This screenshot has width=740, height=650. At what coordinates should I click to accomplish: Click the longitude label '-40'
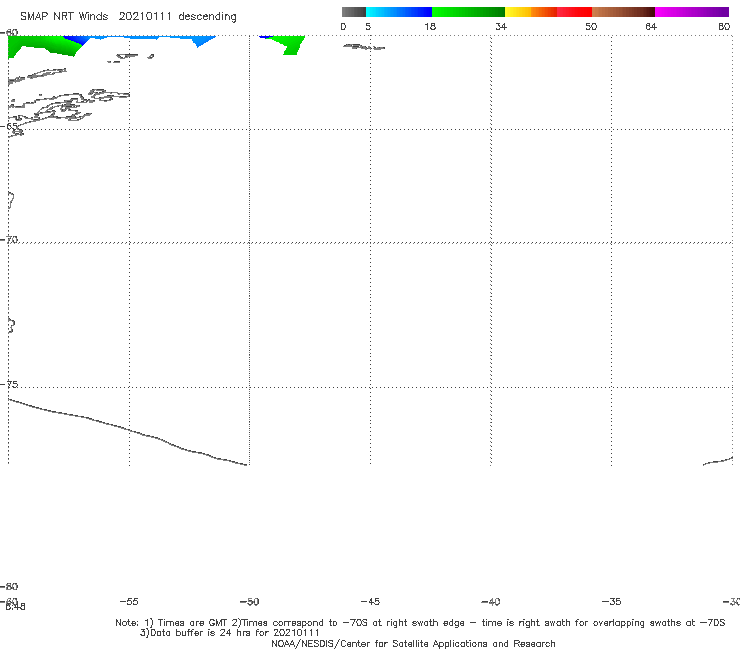tap(491, 602)
